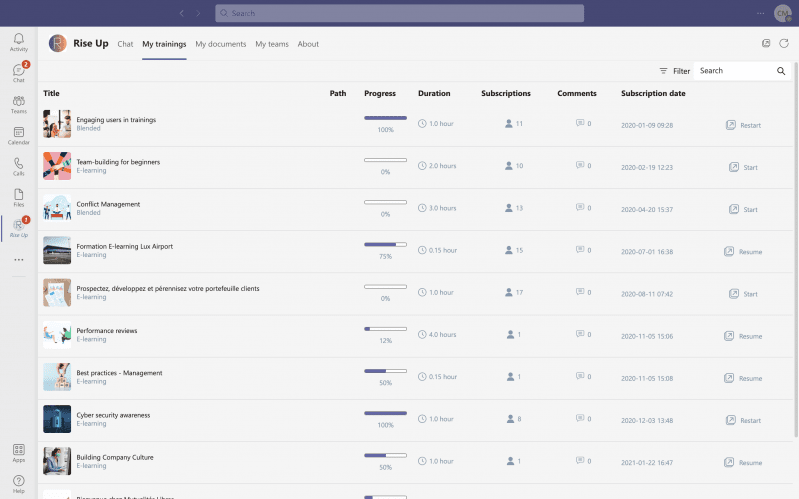This screenshot has height=499, width=799.
Task: Restart Engaging users in trainings course
Action: point(743,125)
